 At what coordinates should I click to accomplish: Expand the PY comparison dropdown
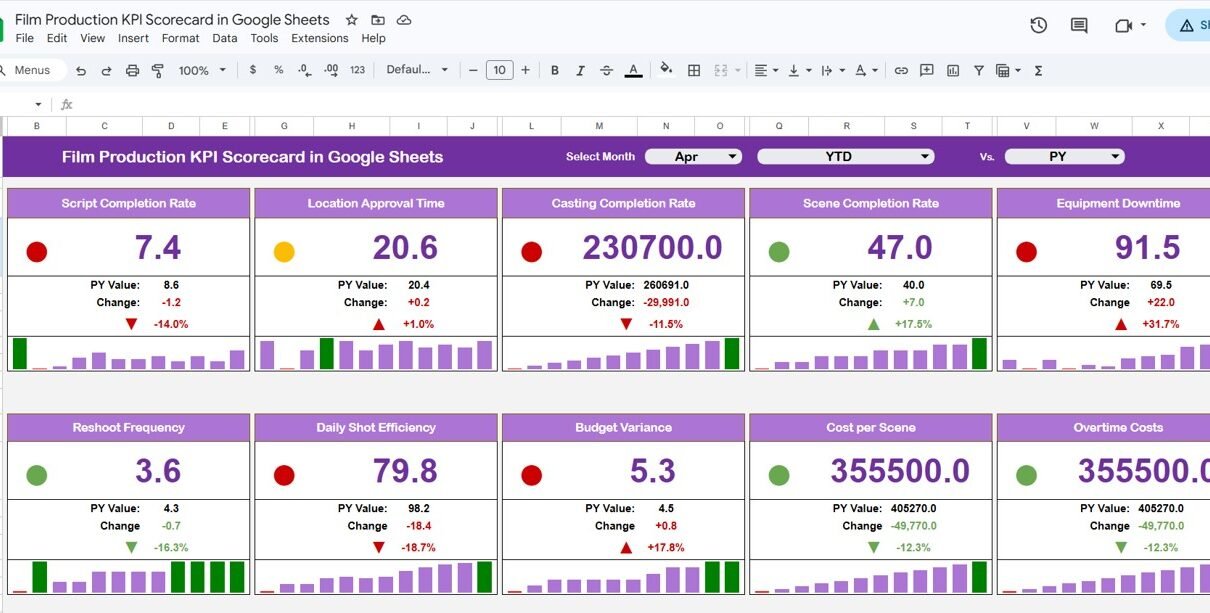click(1064, 157)
